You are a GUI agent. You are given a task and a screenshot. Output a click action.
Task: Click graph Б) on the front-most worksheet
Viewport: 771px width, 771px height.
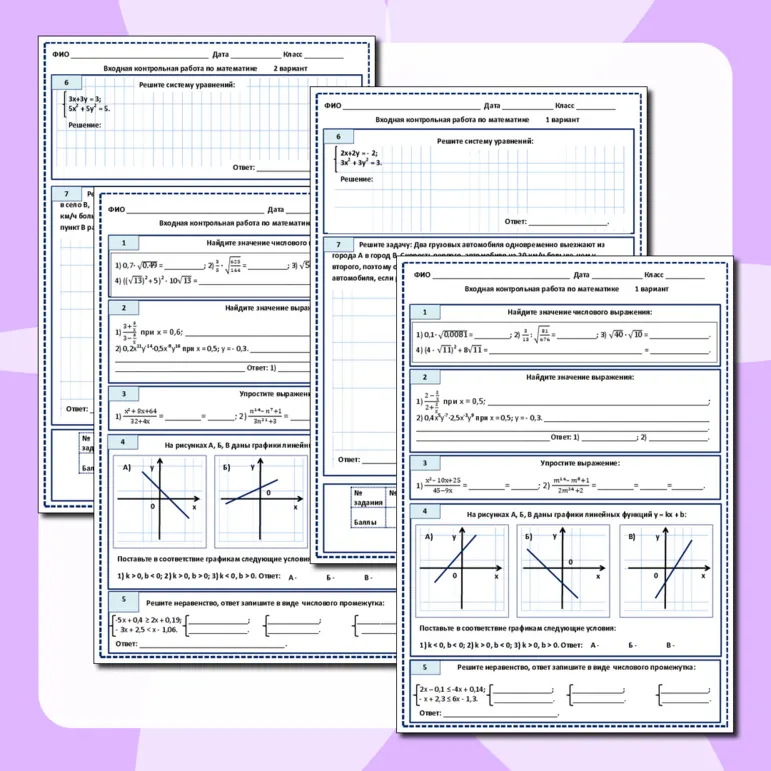coord(563,570)
